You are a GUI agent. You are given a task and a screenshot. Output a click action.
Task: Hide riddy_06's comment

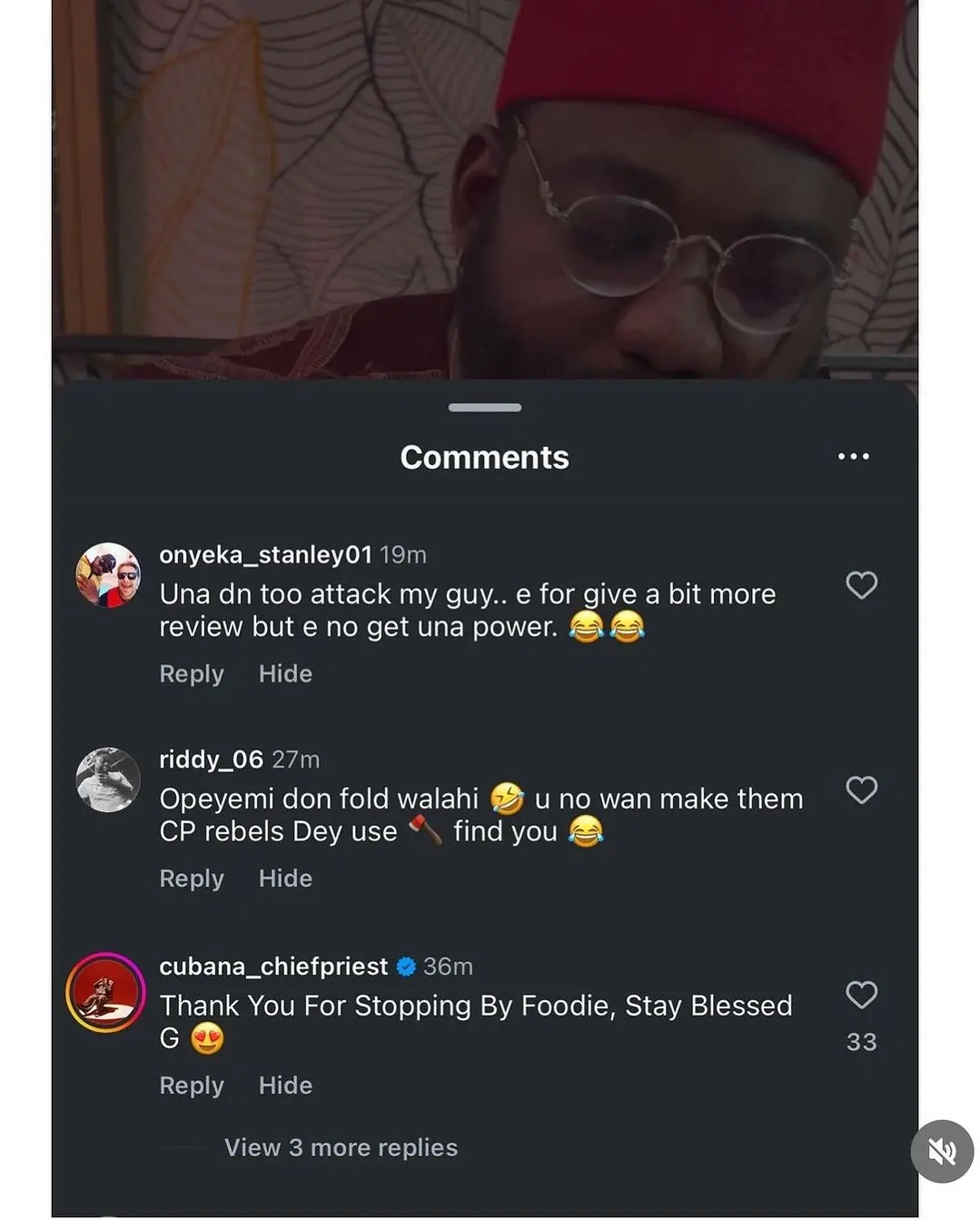click(284, 878)
